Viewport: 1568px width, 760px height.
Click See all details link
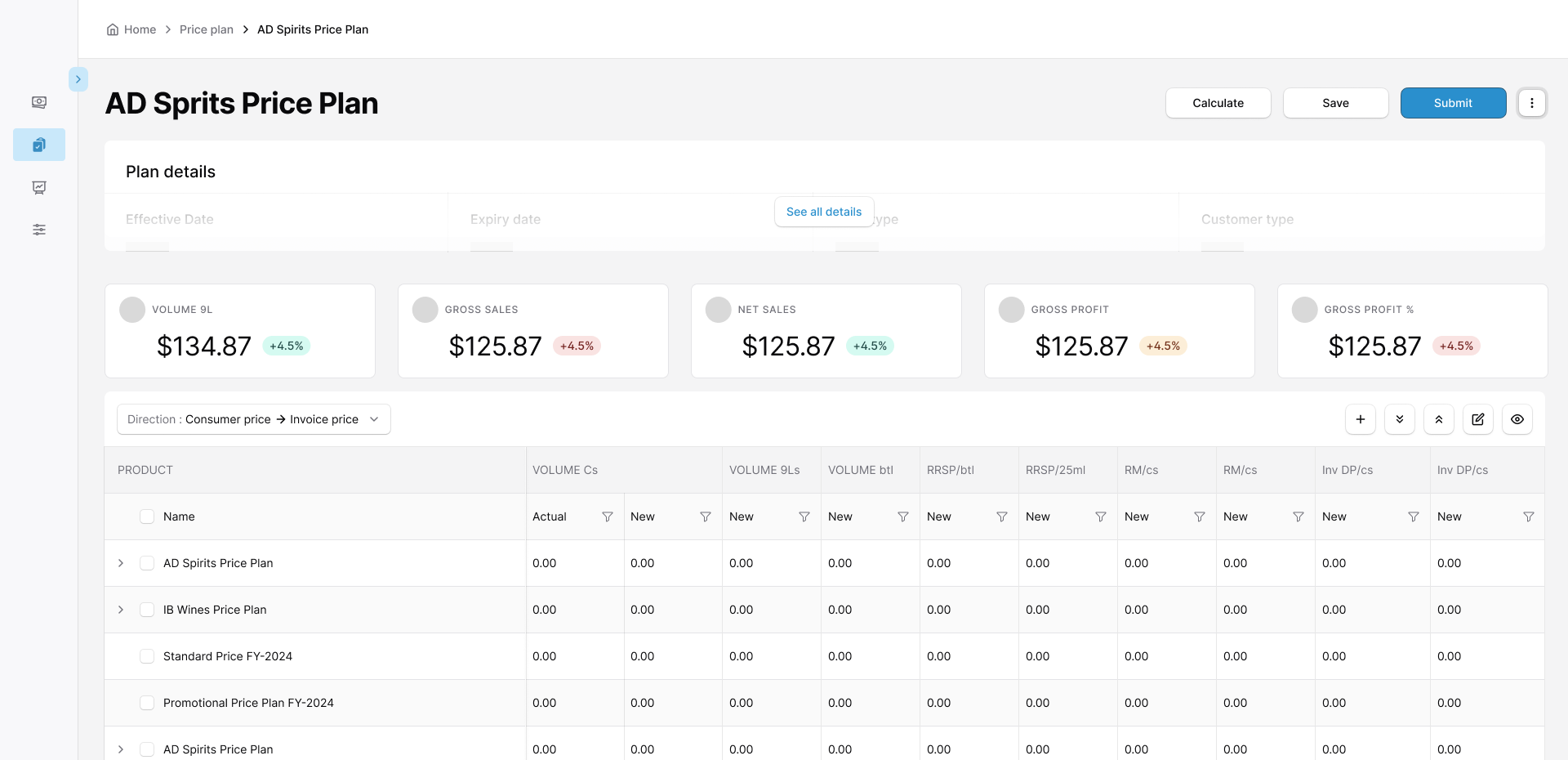point(823,212)
